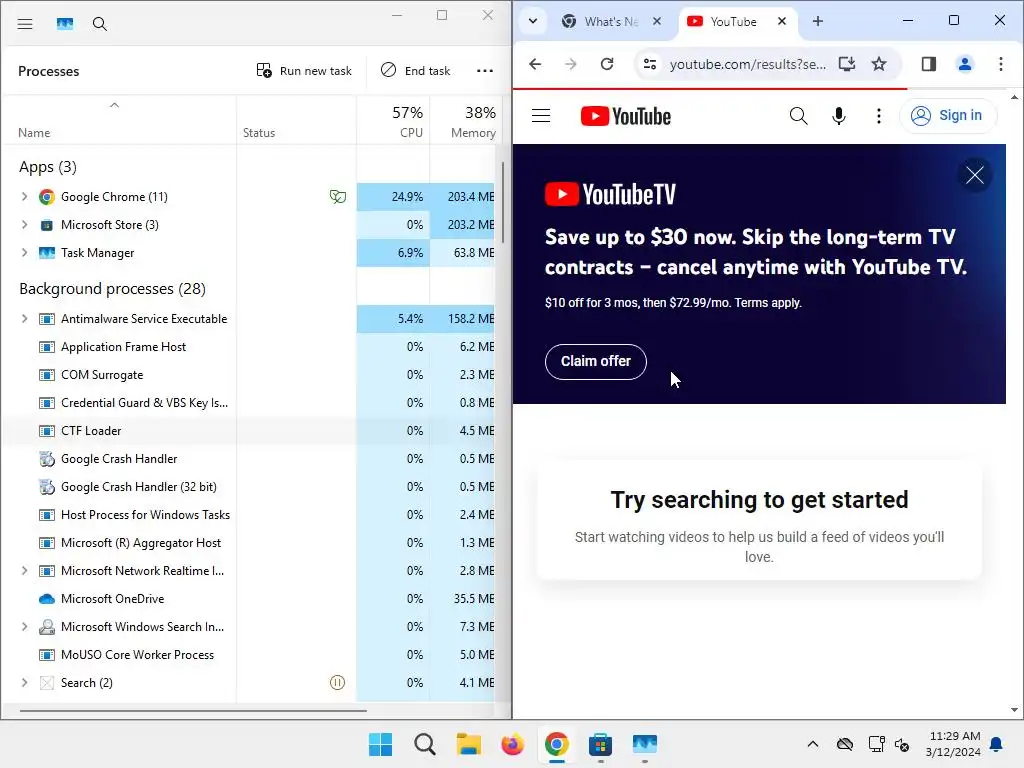This screenshot has width=1024, height=768.
Task: Click End task button
Action: tap(416, 71)
